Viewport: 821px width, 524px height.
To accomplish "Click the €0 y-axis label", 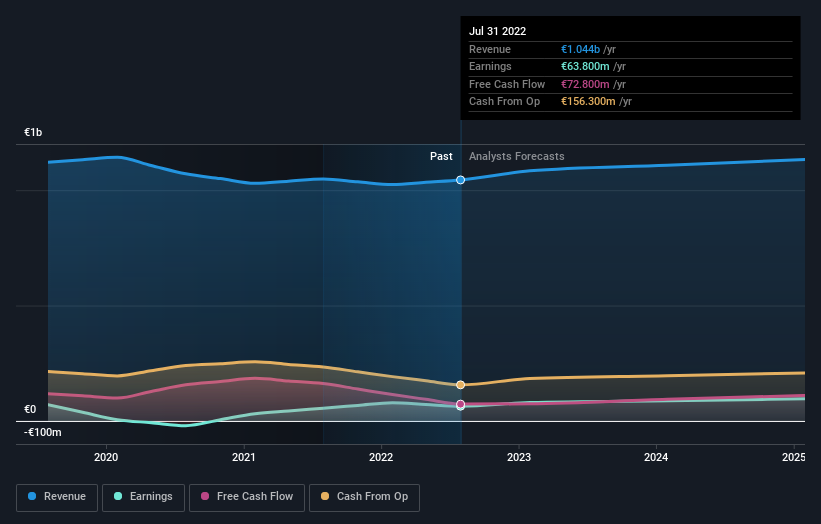I will [30, 409].
